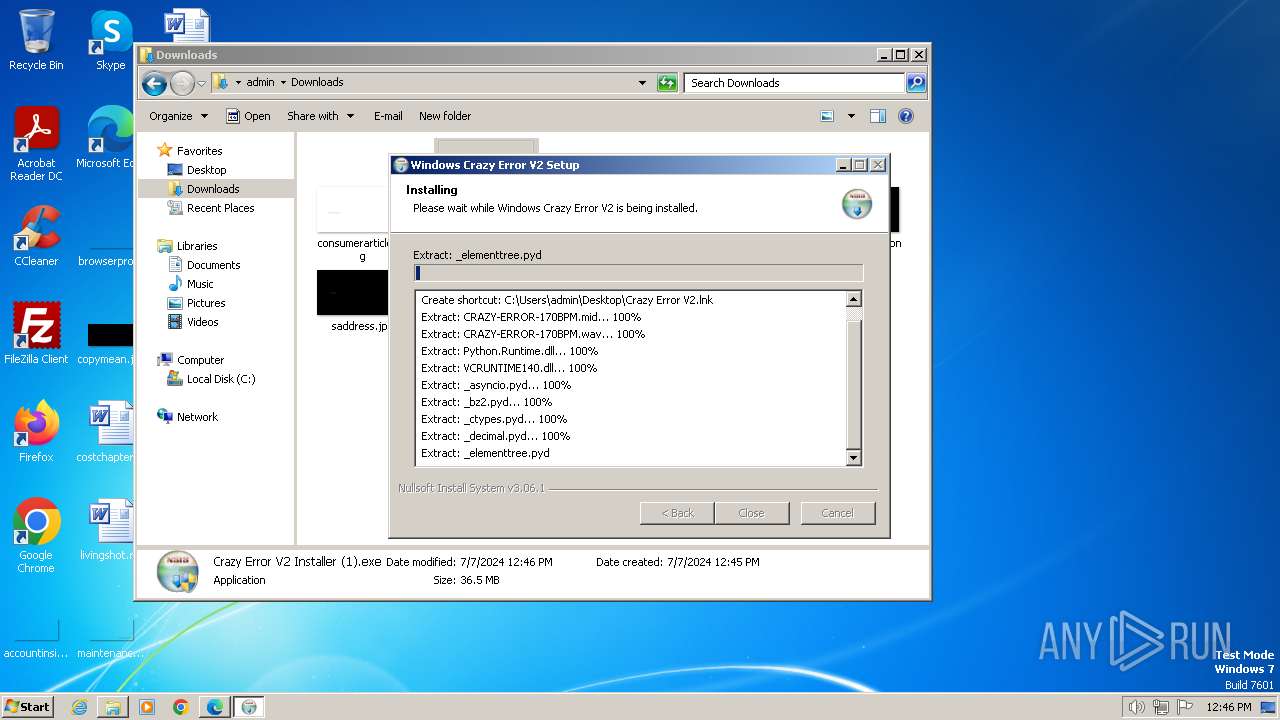Open the costchapter Word document icon

tap(106, 432)
